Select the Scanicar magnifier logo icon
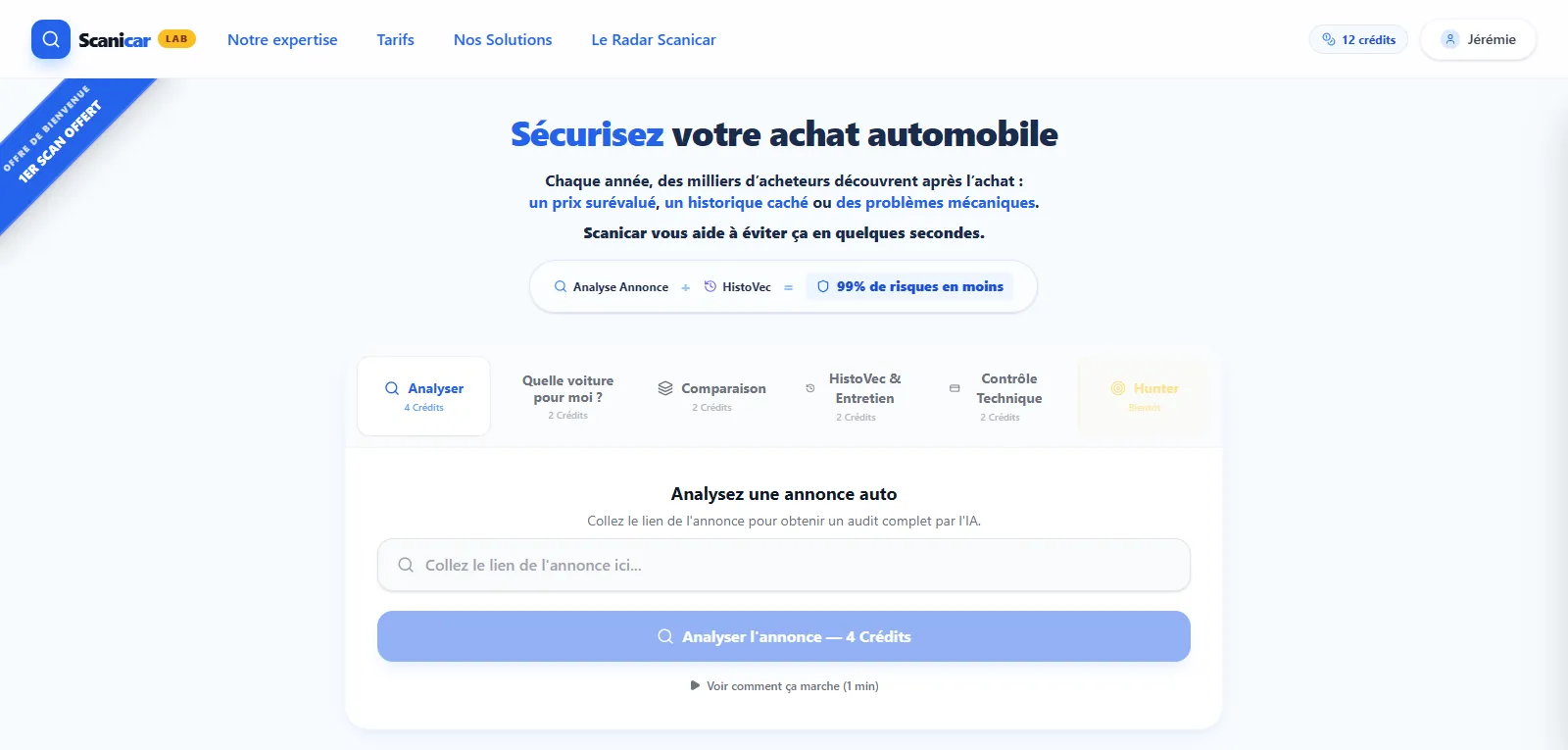The image size is (1568, 750). (x=50, y=39)
